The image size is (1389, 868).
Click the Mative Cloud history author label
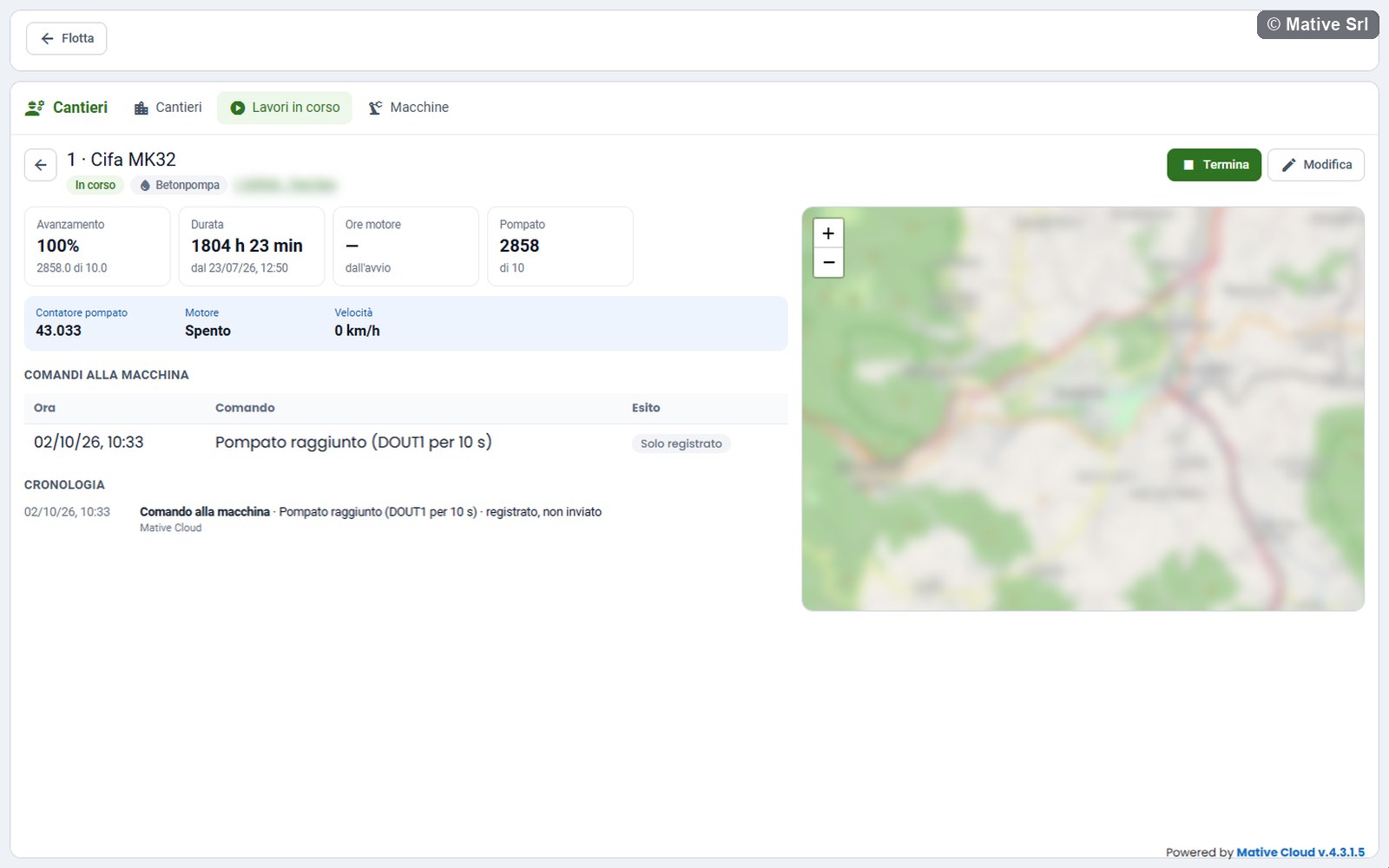[x=171, y=528]
